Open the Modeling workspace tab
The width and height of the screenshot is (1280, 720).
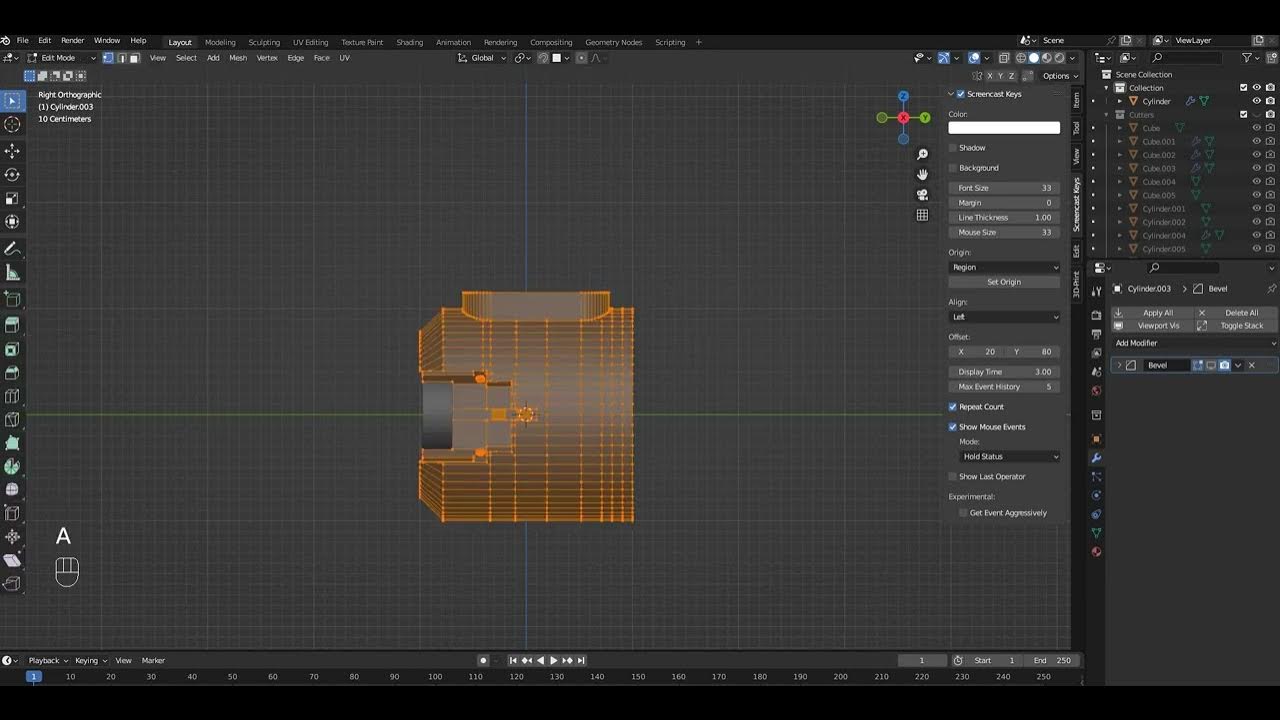[x=220, y=42]
